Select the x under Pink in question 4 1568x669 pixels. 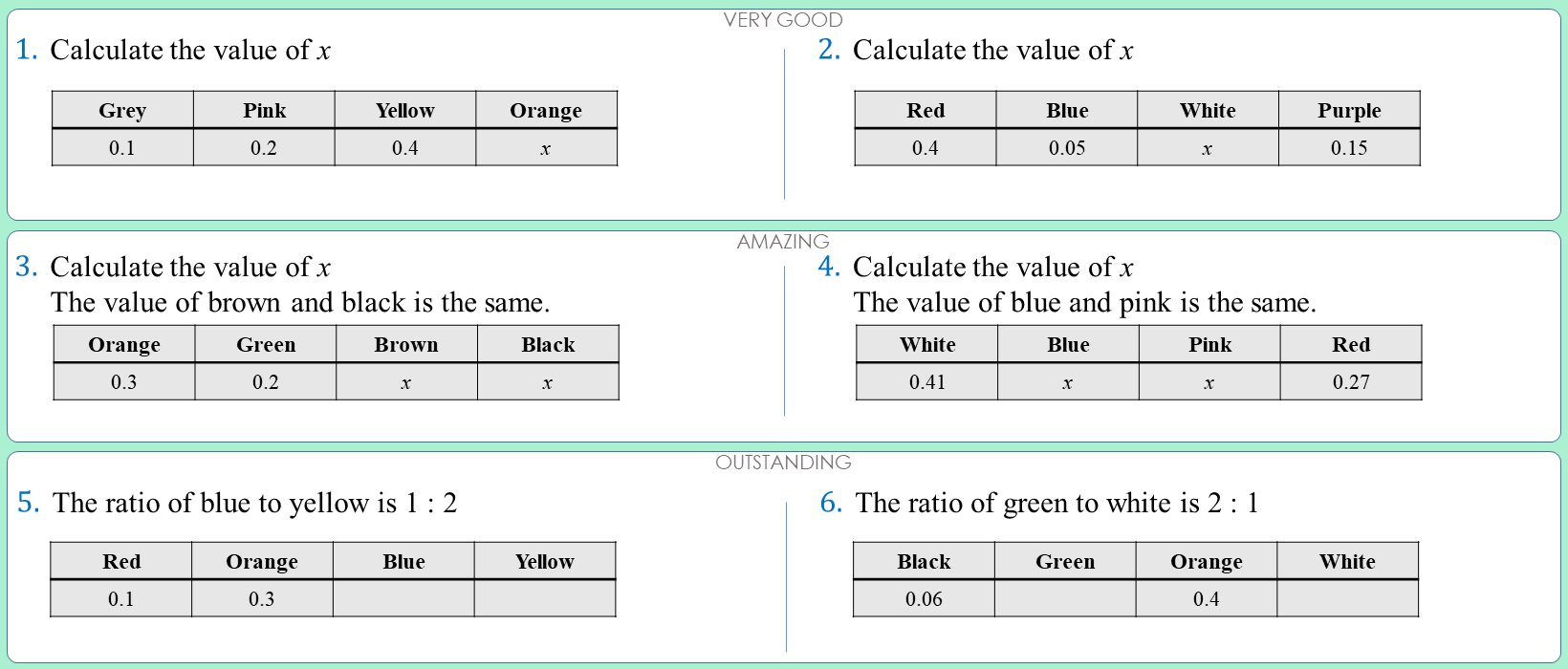coord(1209,382)
